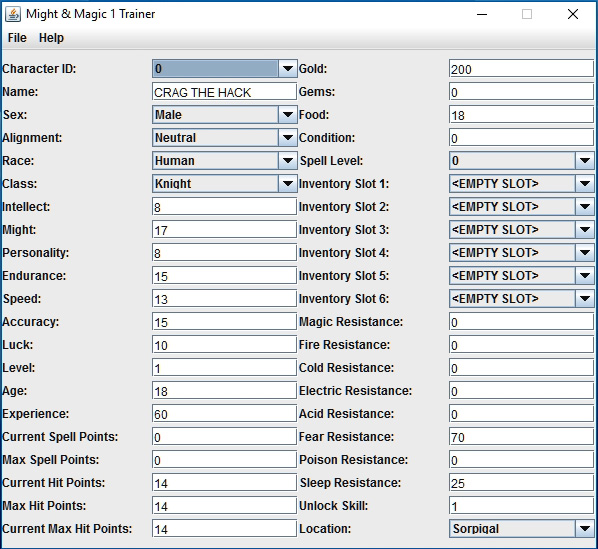Click the Endurance input field
598x549 pixels.
(224, 276)
